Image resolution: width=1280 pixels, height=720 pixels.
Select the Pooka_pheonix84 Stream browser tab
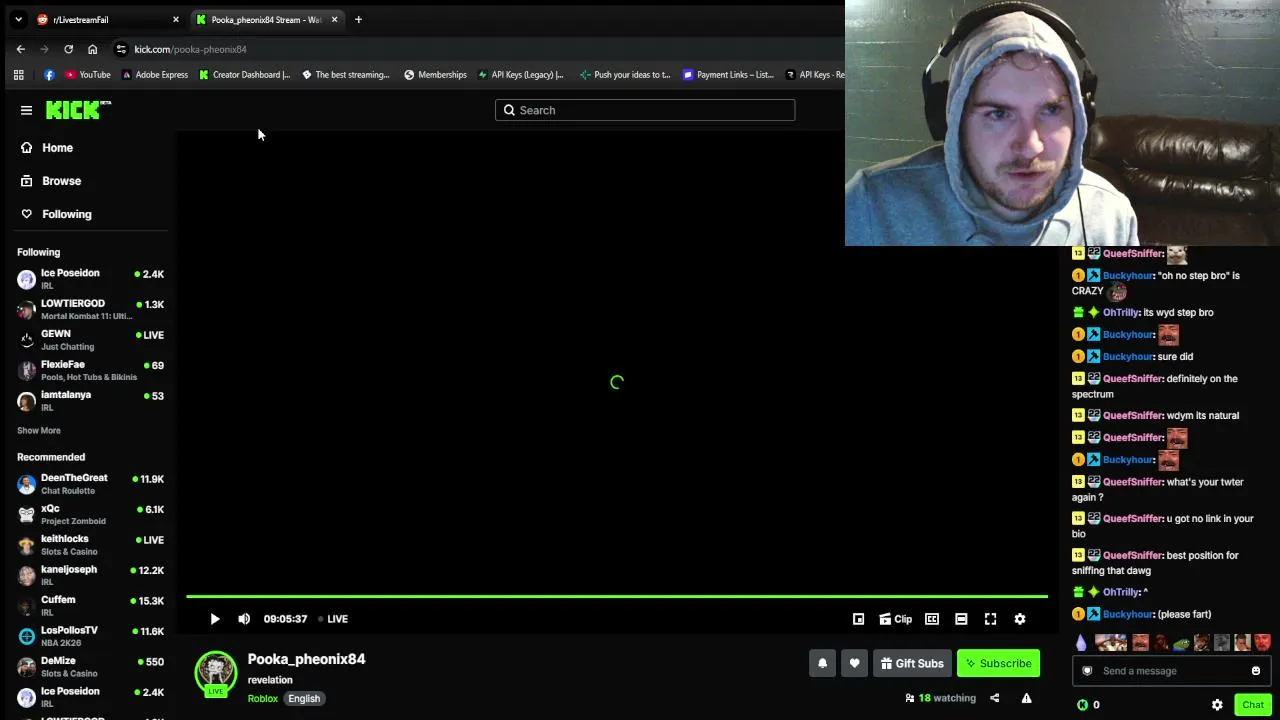click(266, 19)
